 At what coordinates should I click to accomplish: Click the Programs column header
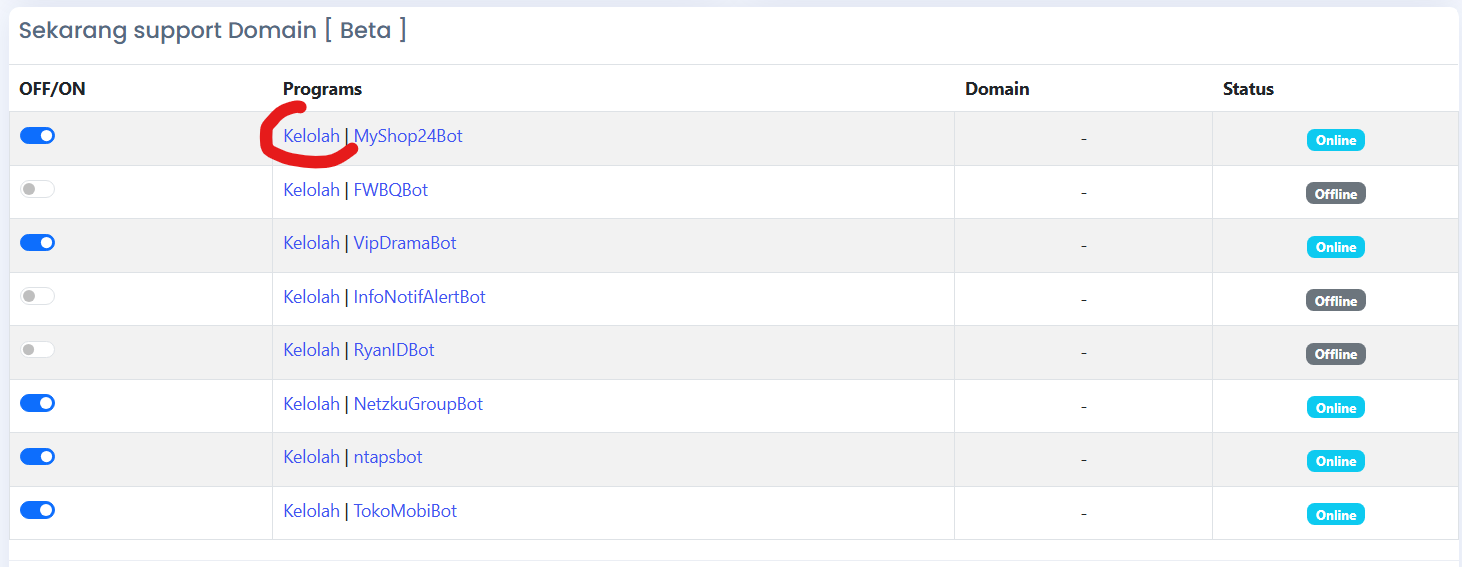[322, 89]
